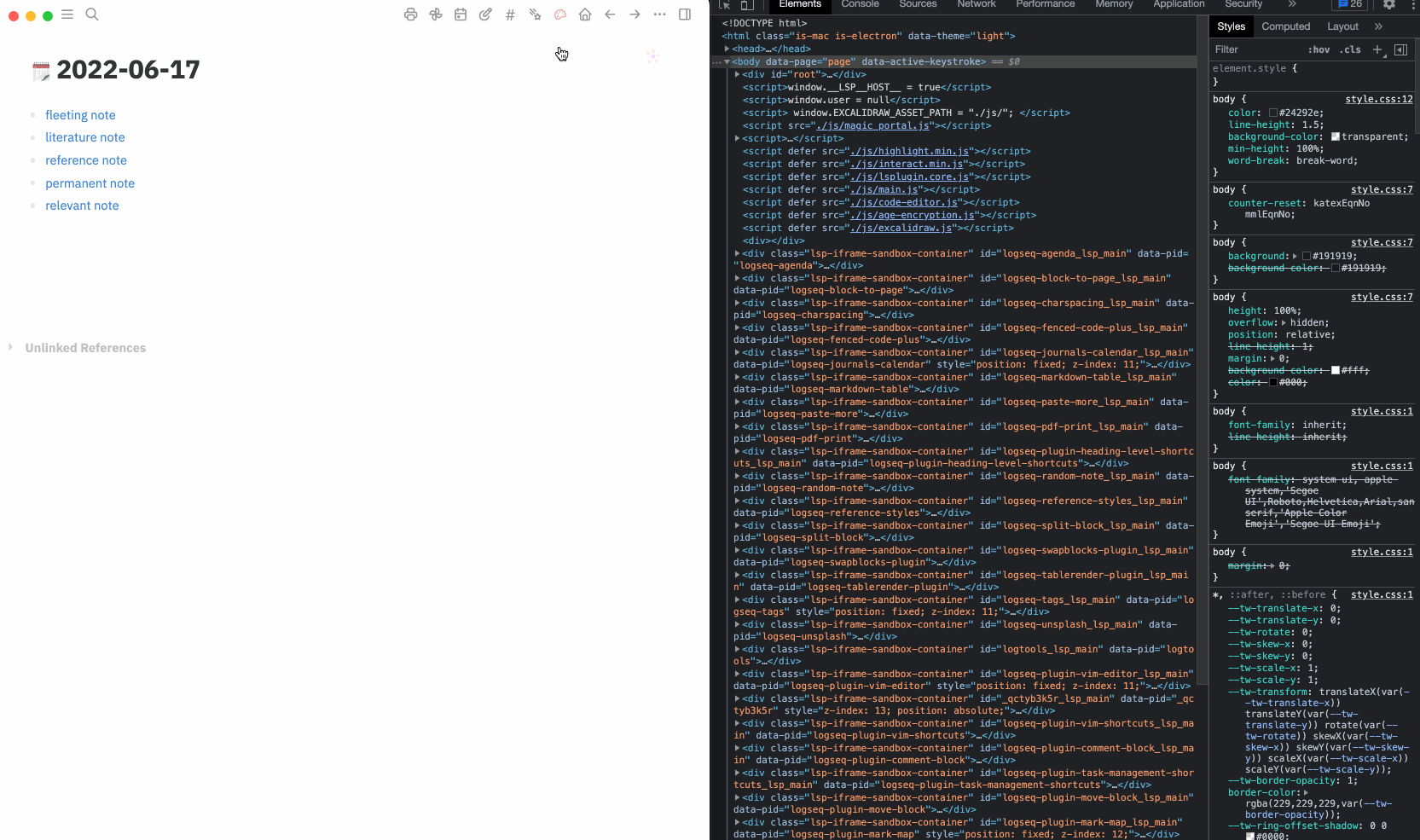
Task: Select the Layout tab in styles pane
Action: point(1343,26)
